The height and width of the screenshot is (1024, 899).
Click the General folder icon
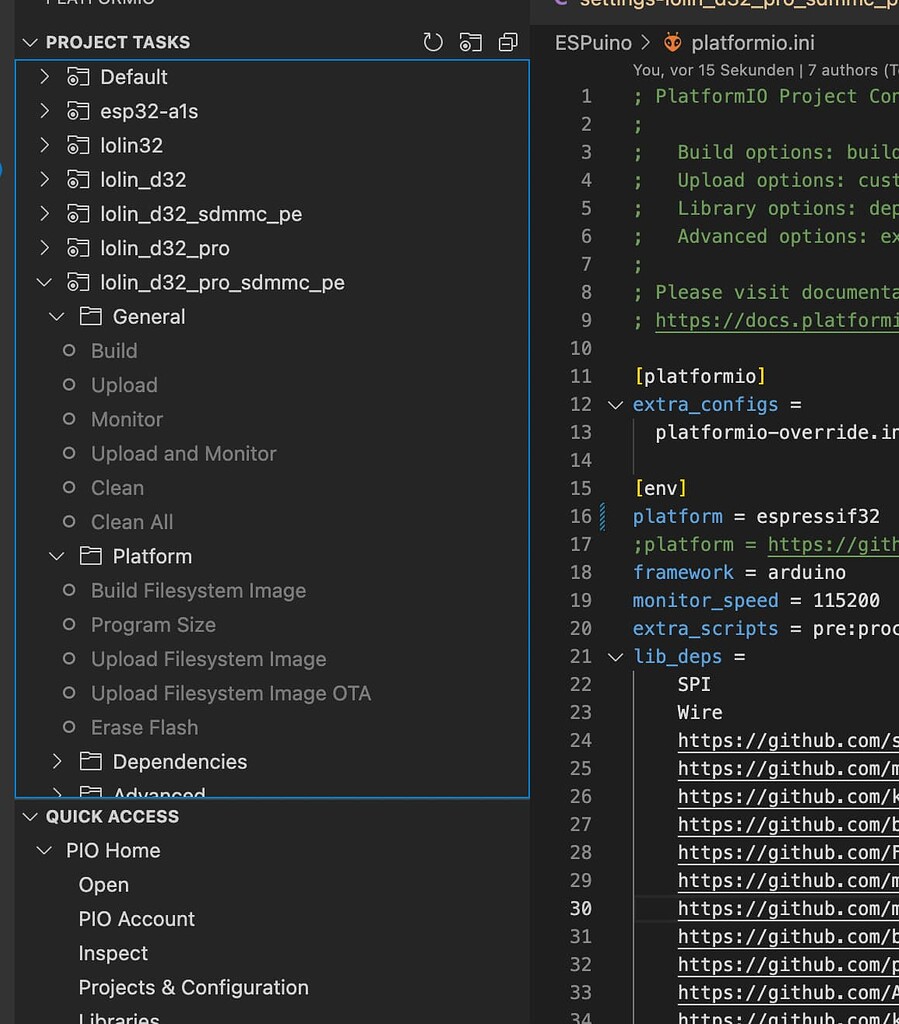coord(91,317)
